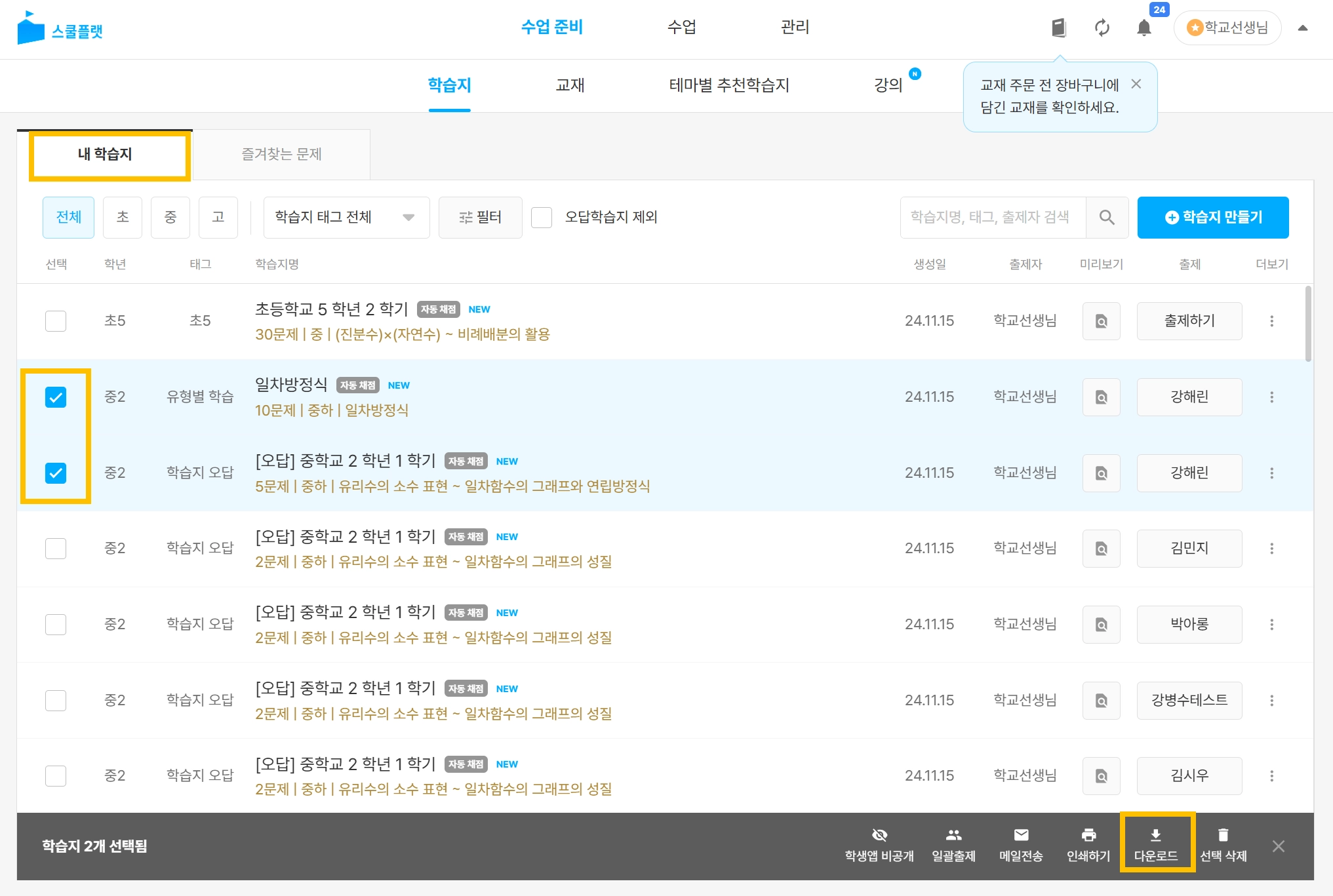The width and height of the screenshot is (1333, 896).
Task: Focus the worksheet name search field
Action: [993, 217]
